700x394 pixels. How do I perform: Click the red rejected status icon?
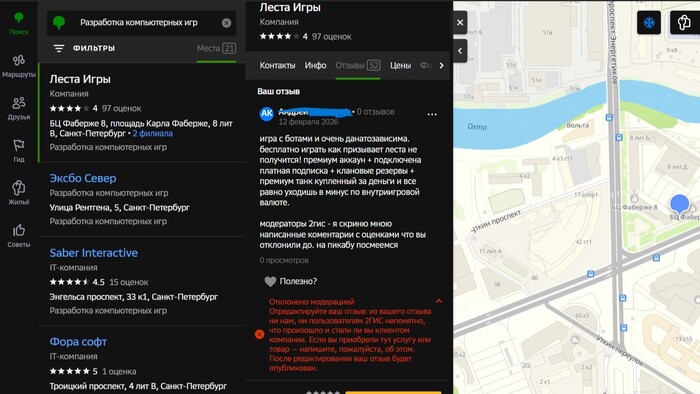pyautogui.click(x=259, y=334)
